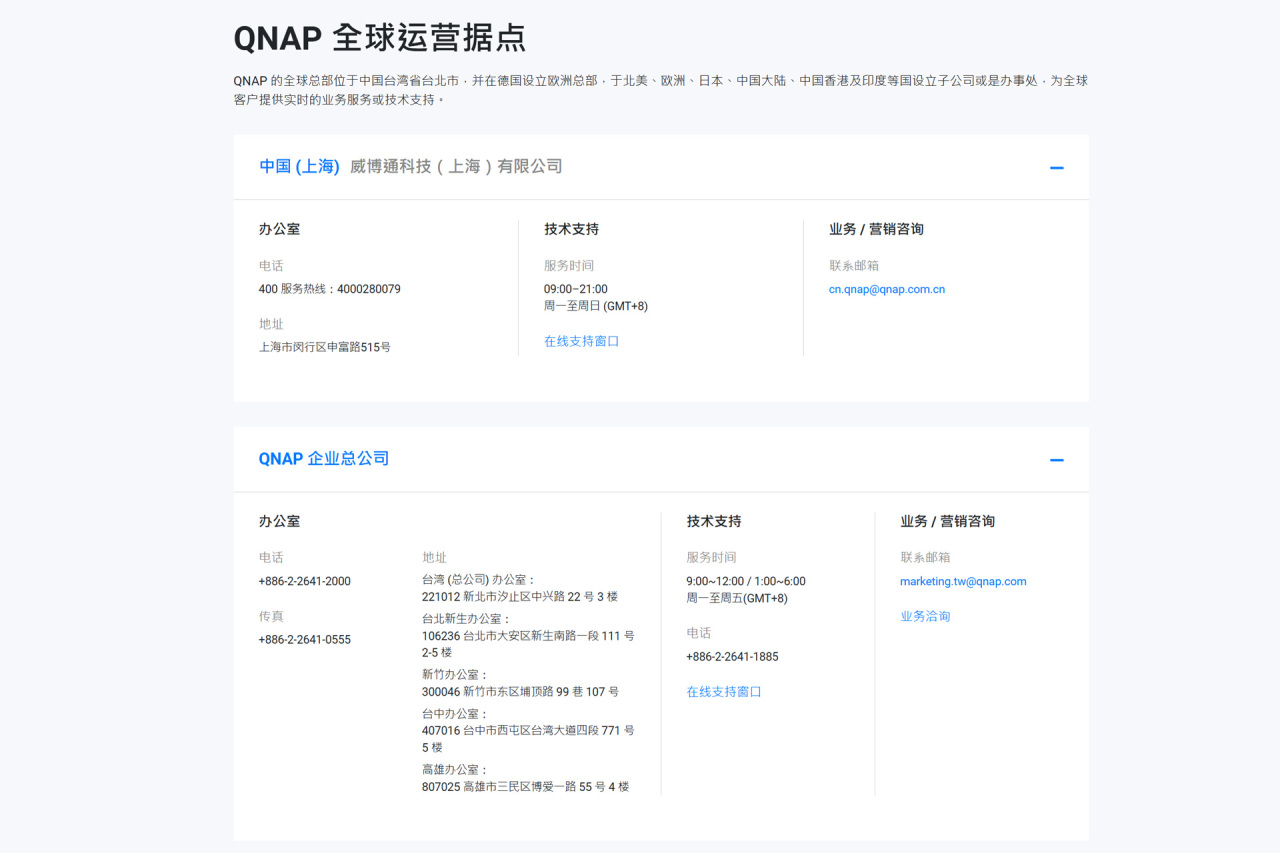This screenshot has height=853, width=1280.
Task: Click the 业务洽询 link
Action: (925, 616)
